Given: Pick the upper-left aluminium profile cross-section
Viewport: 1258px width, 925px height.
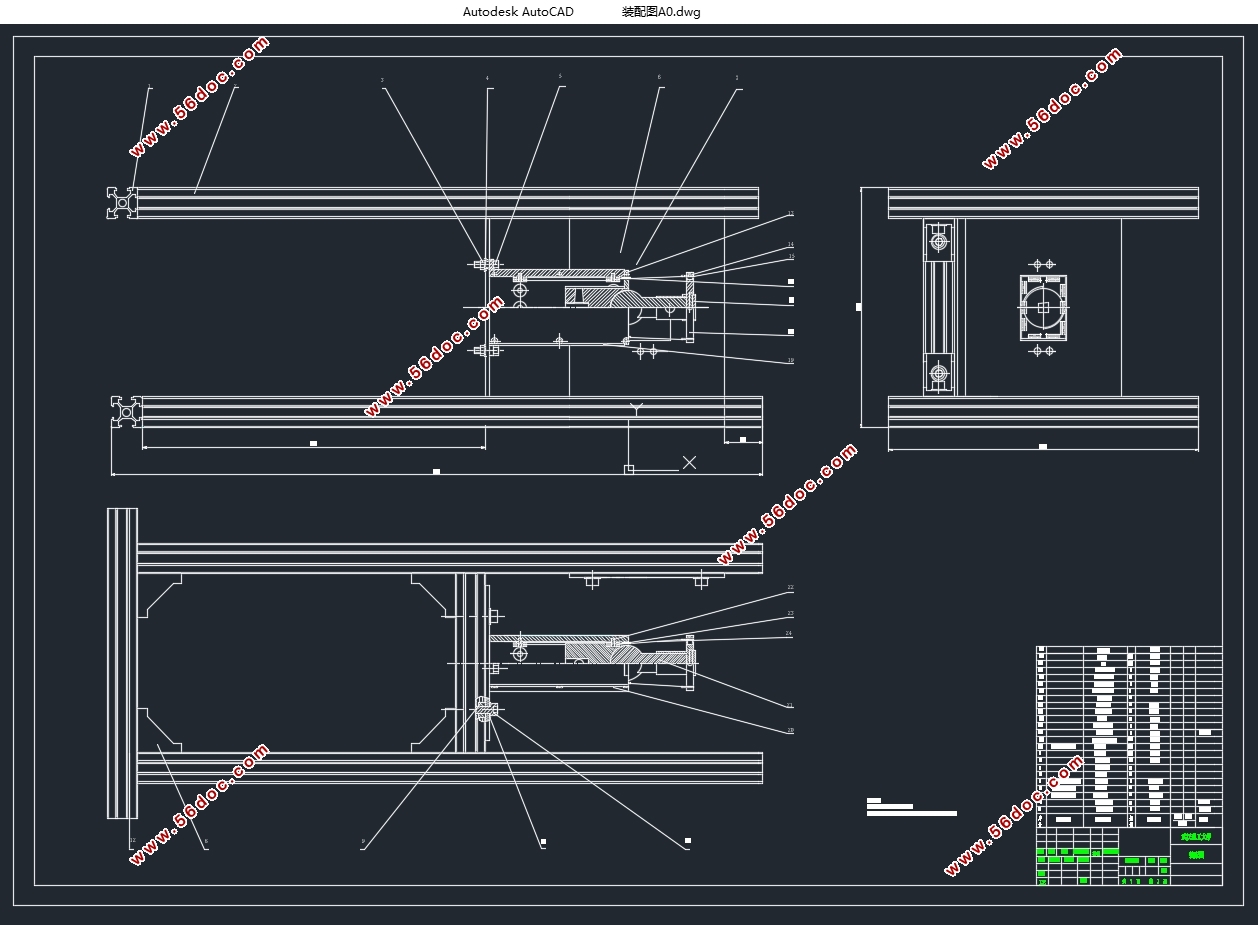Looking at the screenshot, I should click(x=123, y=202).
